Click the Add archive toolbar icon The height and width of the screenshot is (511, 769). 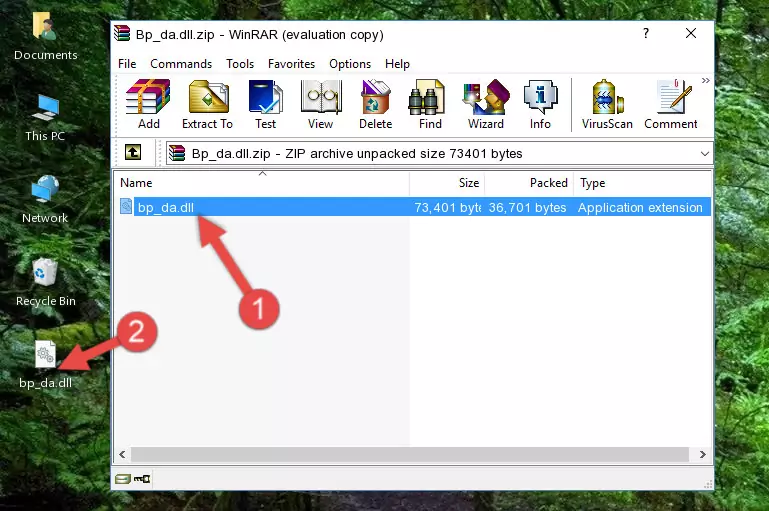tap(148, 104)
